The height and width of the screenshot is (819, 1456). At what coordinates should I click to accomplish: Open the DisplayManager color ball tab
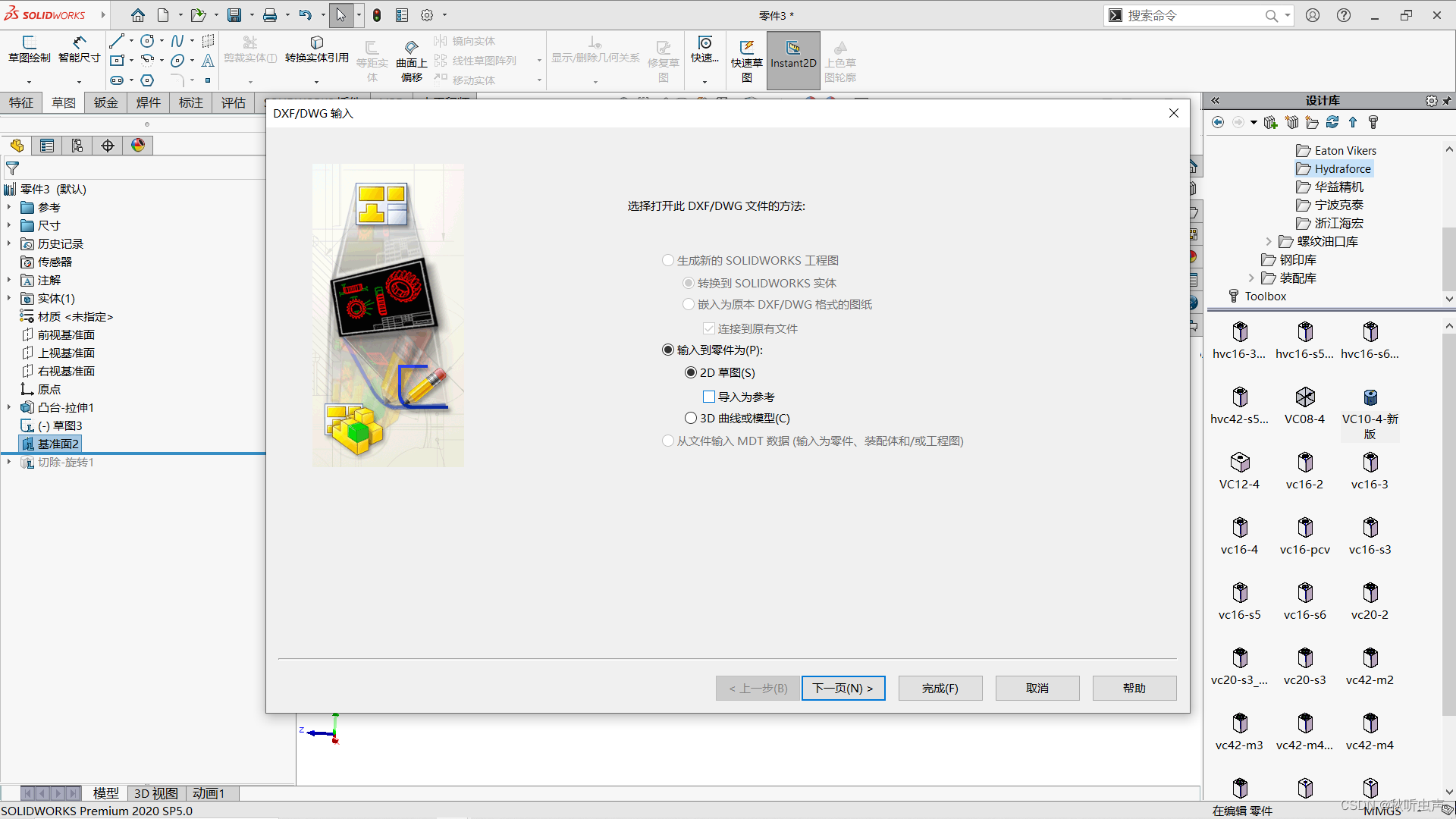click(x=138, y=146)
